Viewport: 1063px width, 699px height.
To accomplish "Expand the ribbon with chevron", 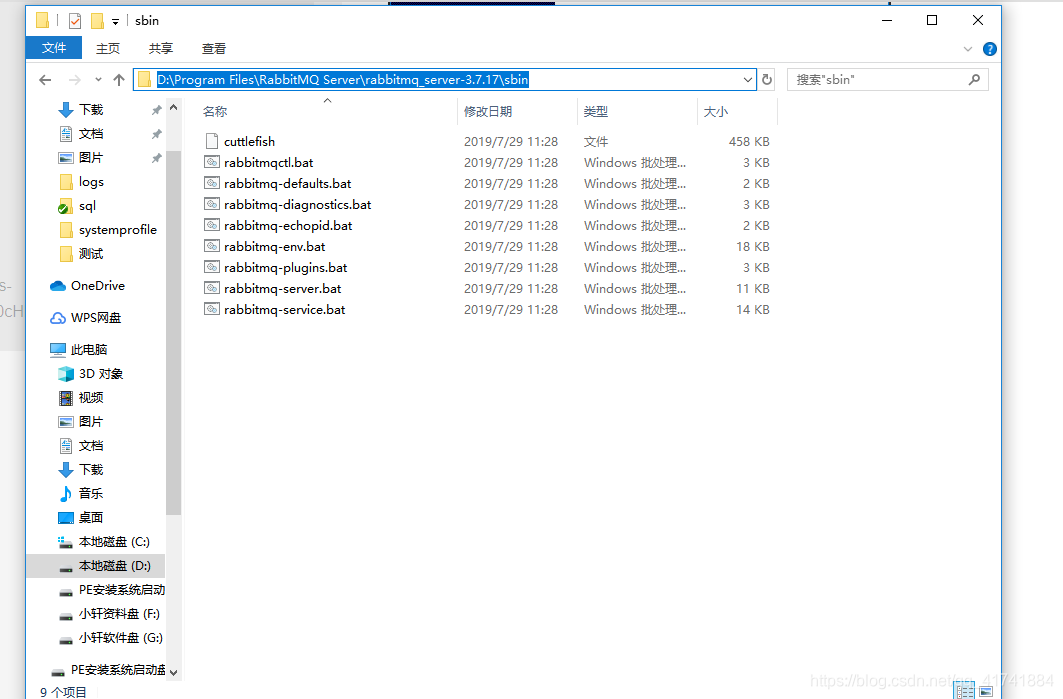I will click(967, 49).
